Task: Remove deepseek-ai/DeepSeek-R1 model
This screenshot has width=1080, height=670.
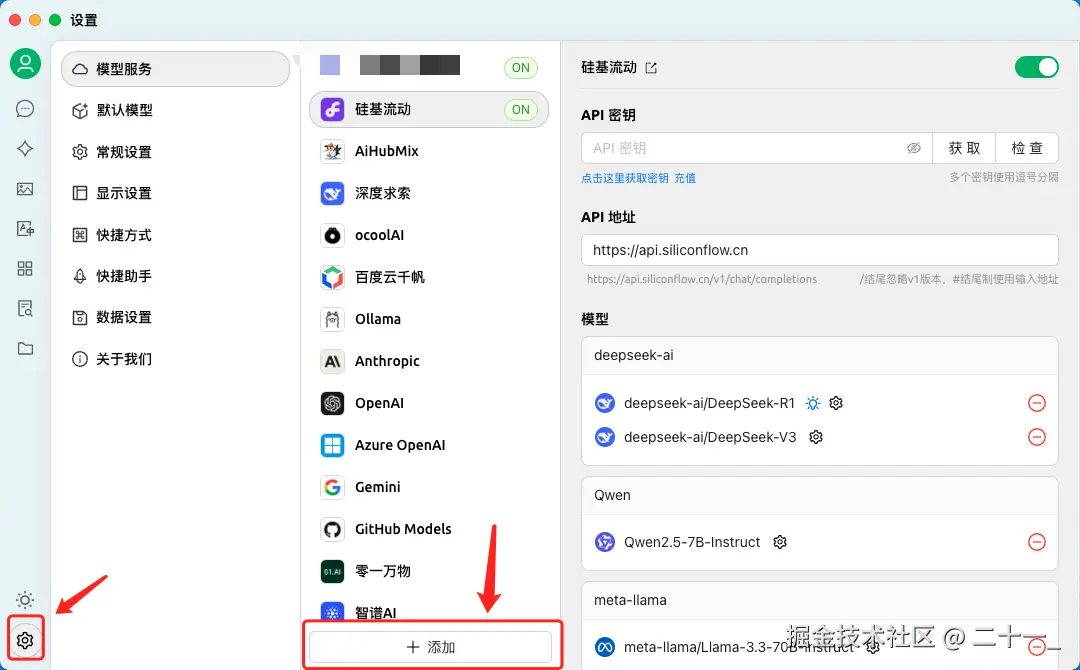Action: tap(1037, 403)
